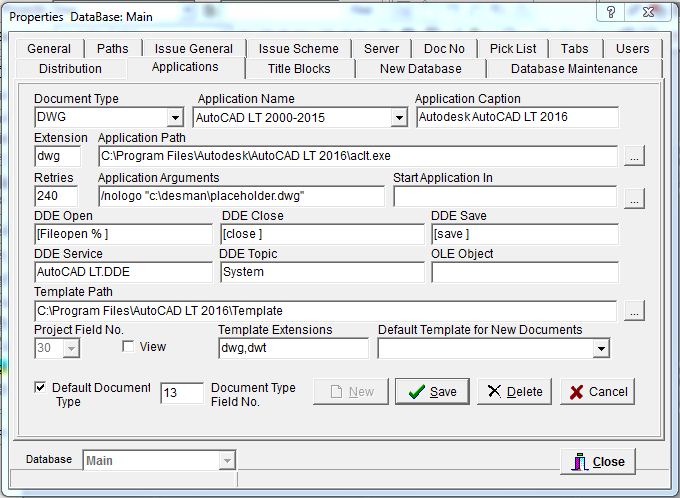This screenshot has width=680, height=498.
Task: Enable the View checkbox
Action: click(128, 347)
